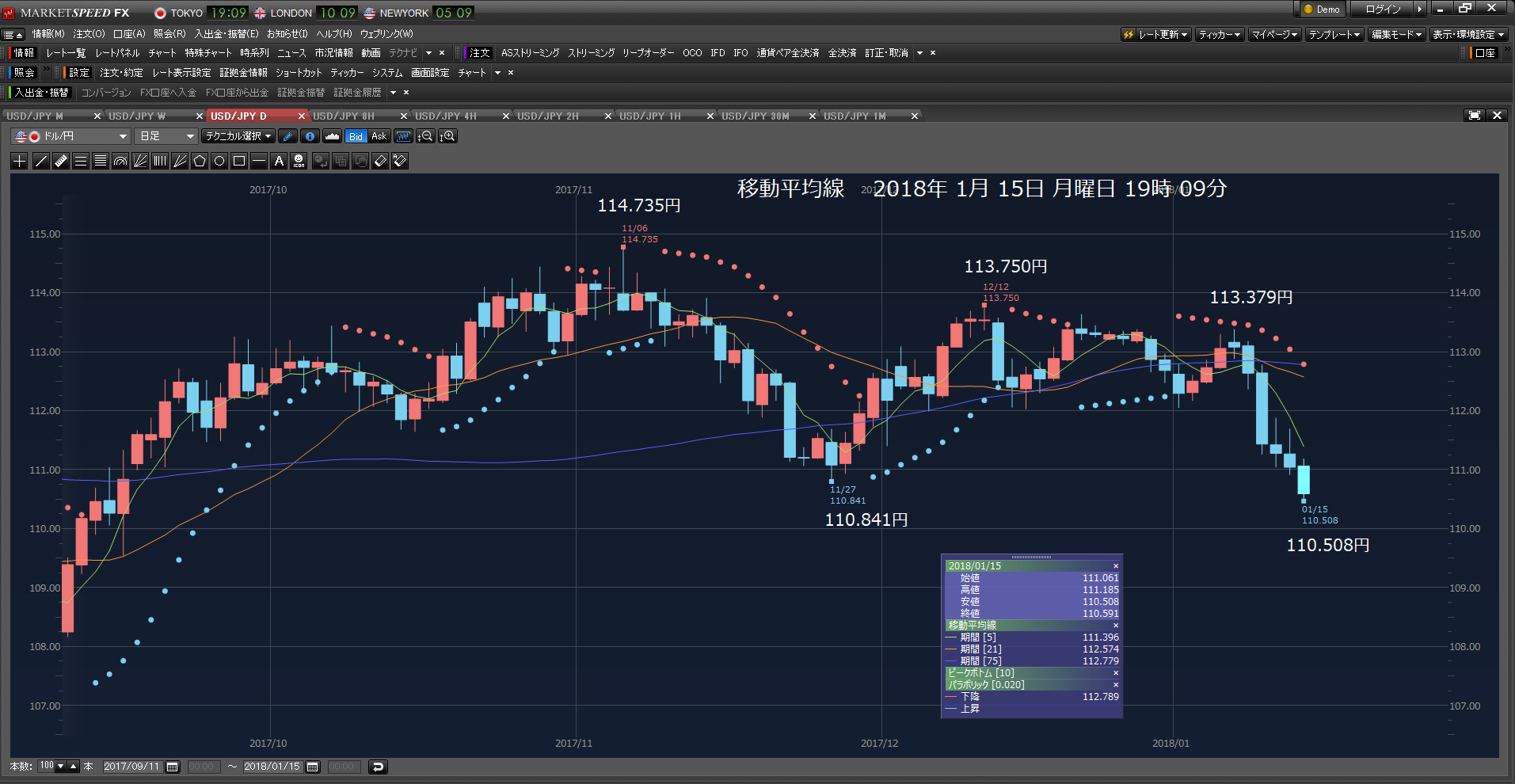1515x784 pixels.
Task: Select the crosshair cursor drawing tool
Action: [20, 161]
